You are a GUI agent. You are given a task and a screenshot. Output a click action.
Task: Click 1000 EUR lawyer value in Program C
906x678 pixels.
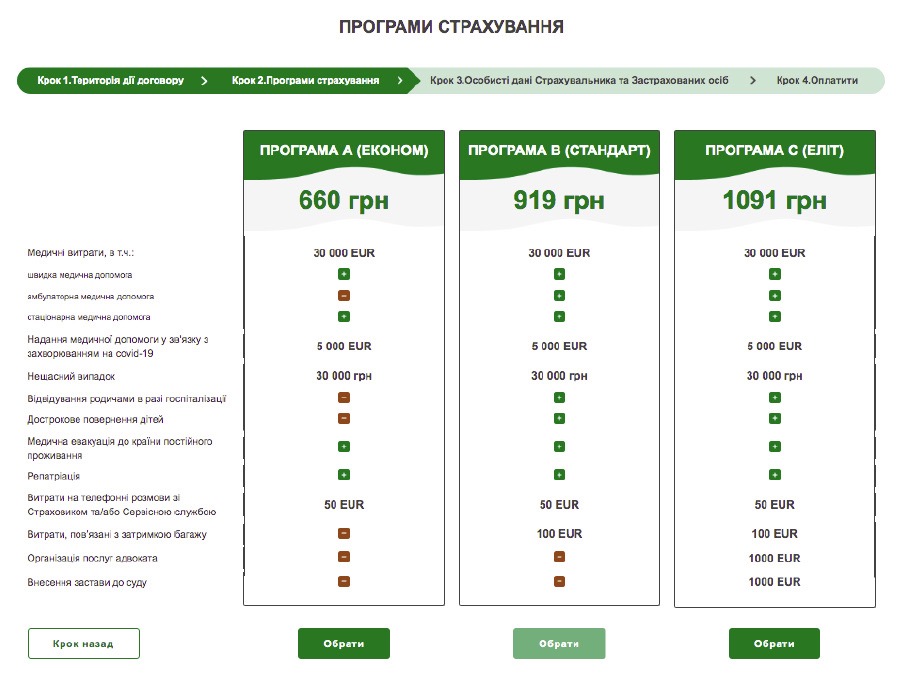click(774, 558)
